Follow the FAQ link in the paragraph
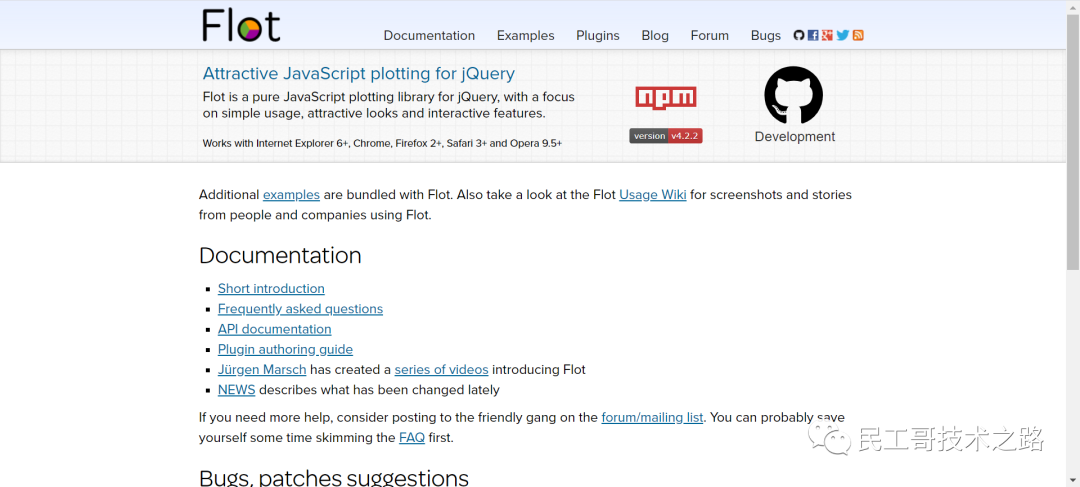Screen dimensions: 1080x487 click(412, 437)
